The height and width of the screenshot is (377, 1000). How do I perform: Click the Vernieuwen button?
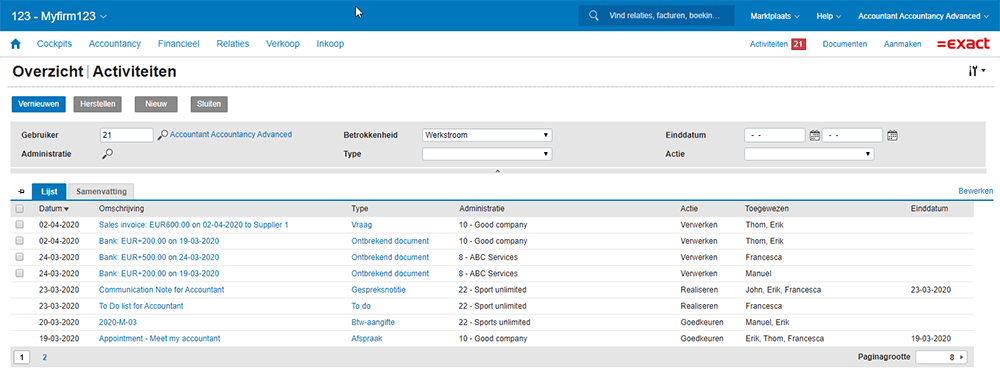tap(39, 104)
